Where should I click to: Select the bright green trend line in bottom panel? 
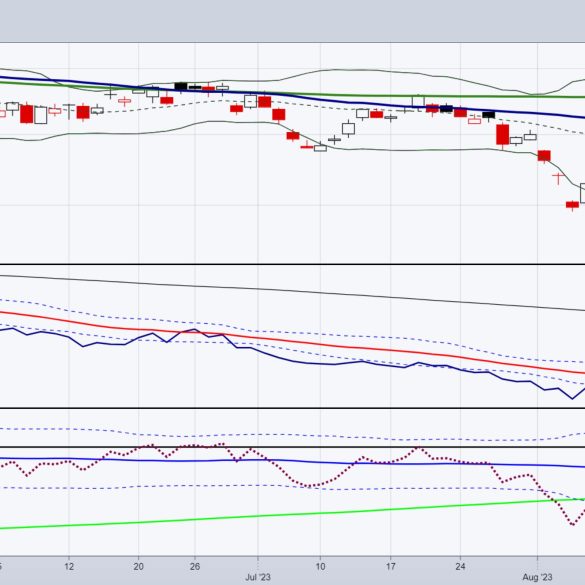coord(292,514)
